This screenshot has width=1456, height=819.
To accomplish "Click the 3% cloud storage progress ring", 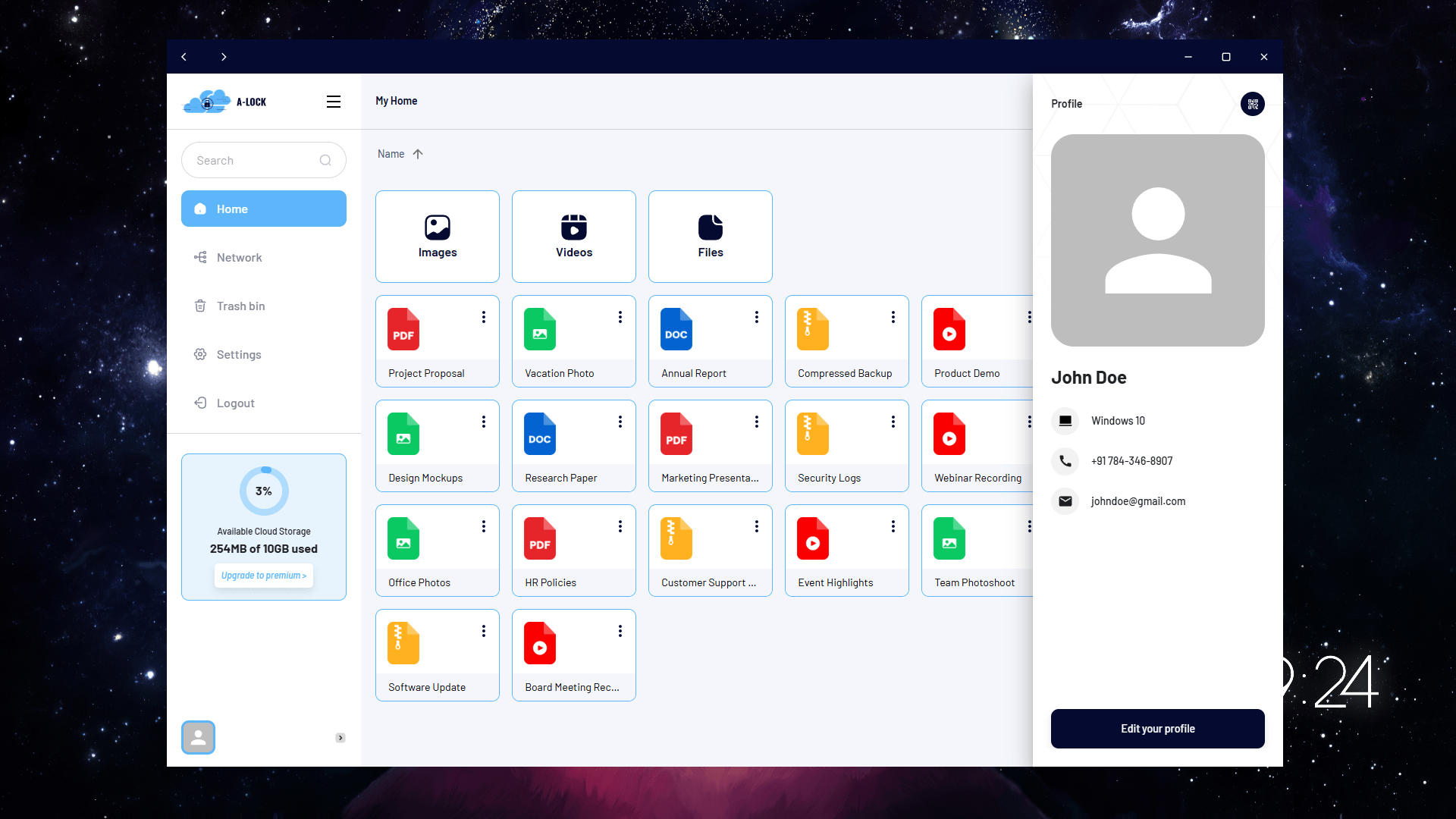I will click(x=263, y=491).
